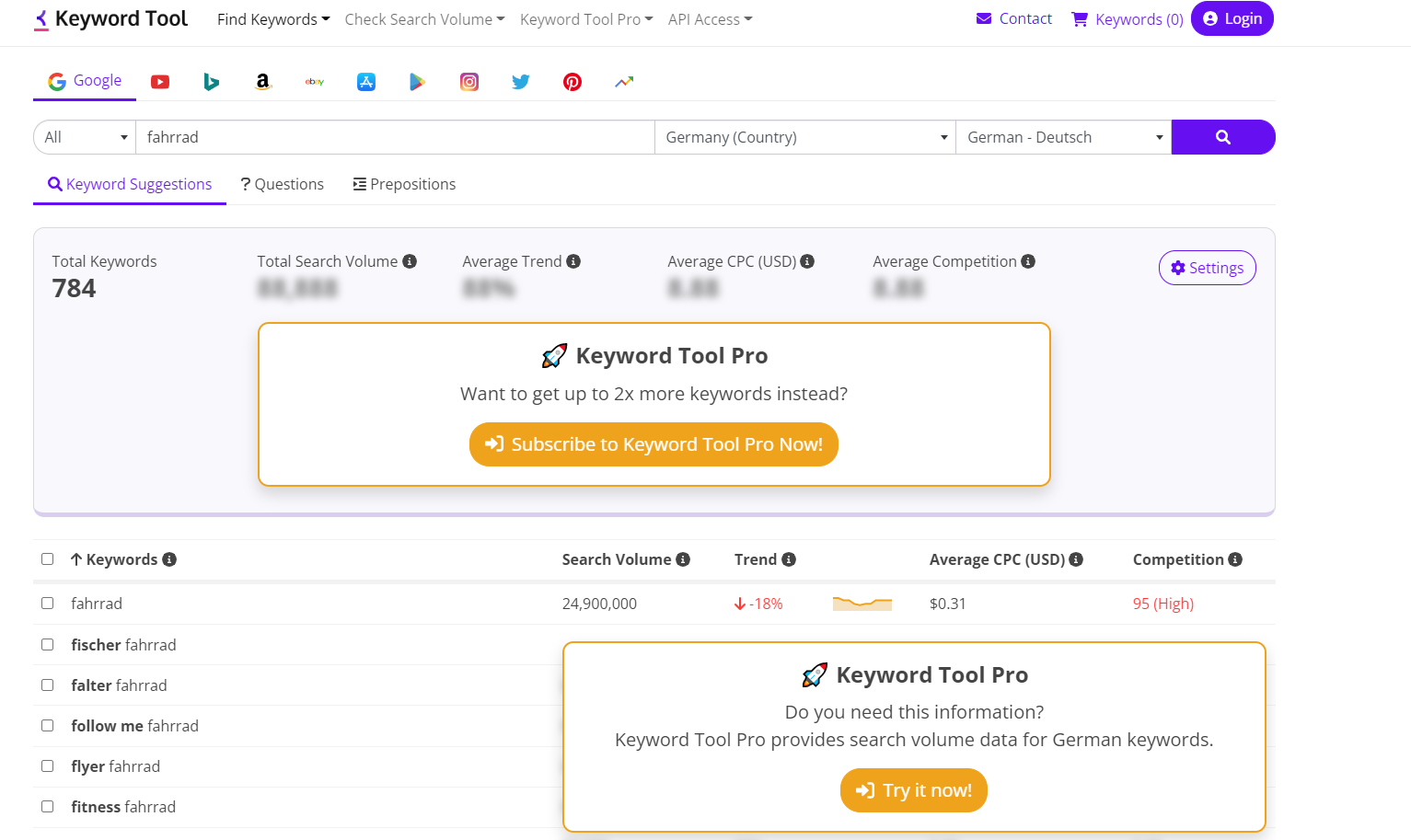Click the Try it now button
Viewport: 1411px width, 840px height.
[914, 790]
